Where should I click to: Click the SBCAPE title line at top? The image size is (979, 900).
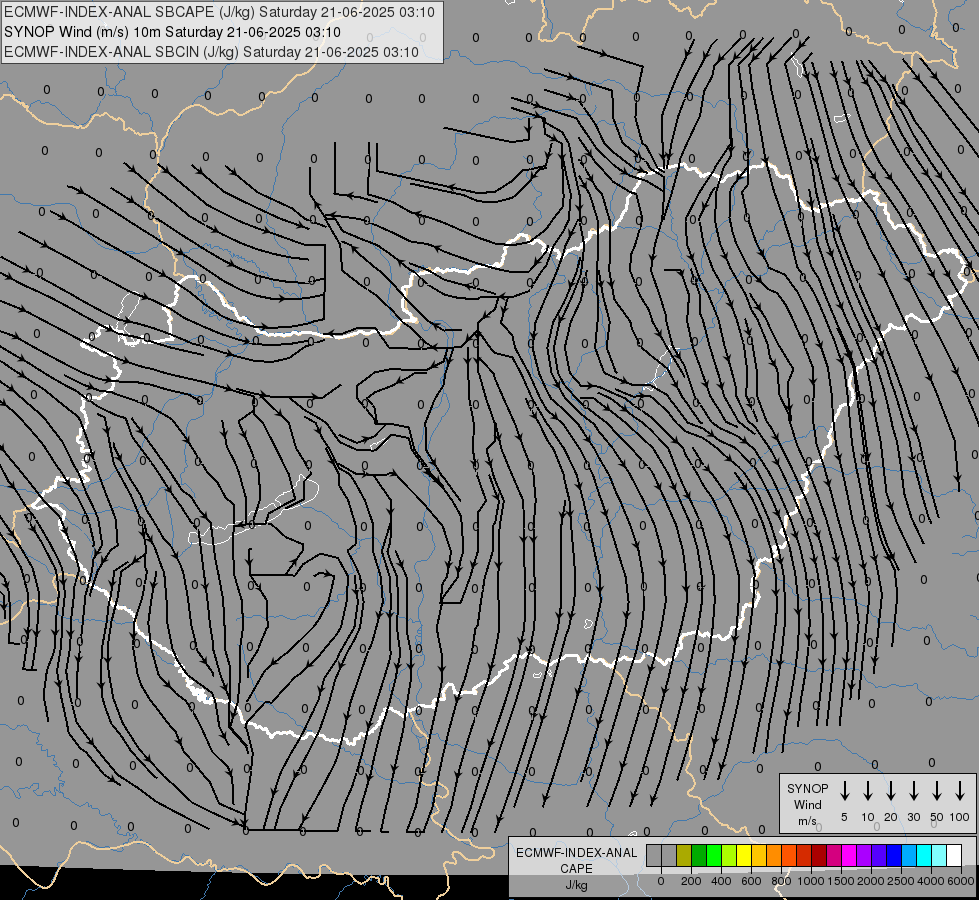point(219,12)
